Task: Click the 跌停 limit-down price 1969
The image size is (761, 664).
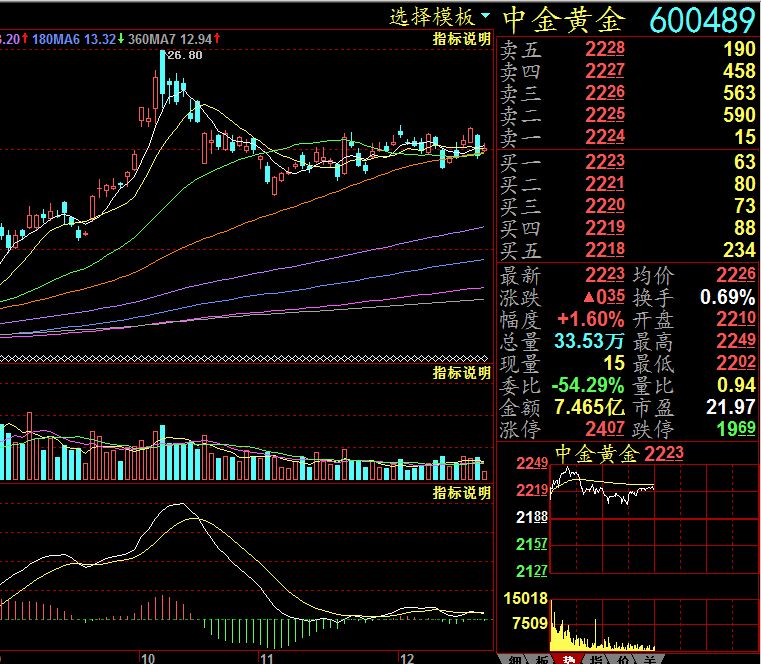Action: [736, 429]
